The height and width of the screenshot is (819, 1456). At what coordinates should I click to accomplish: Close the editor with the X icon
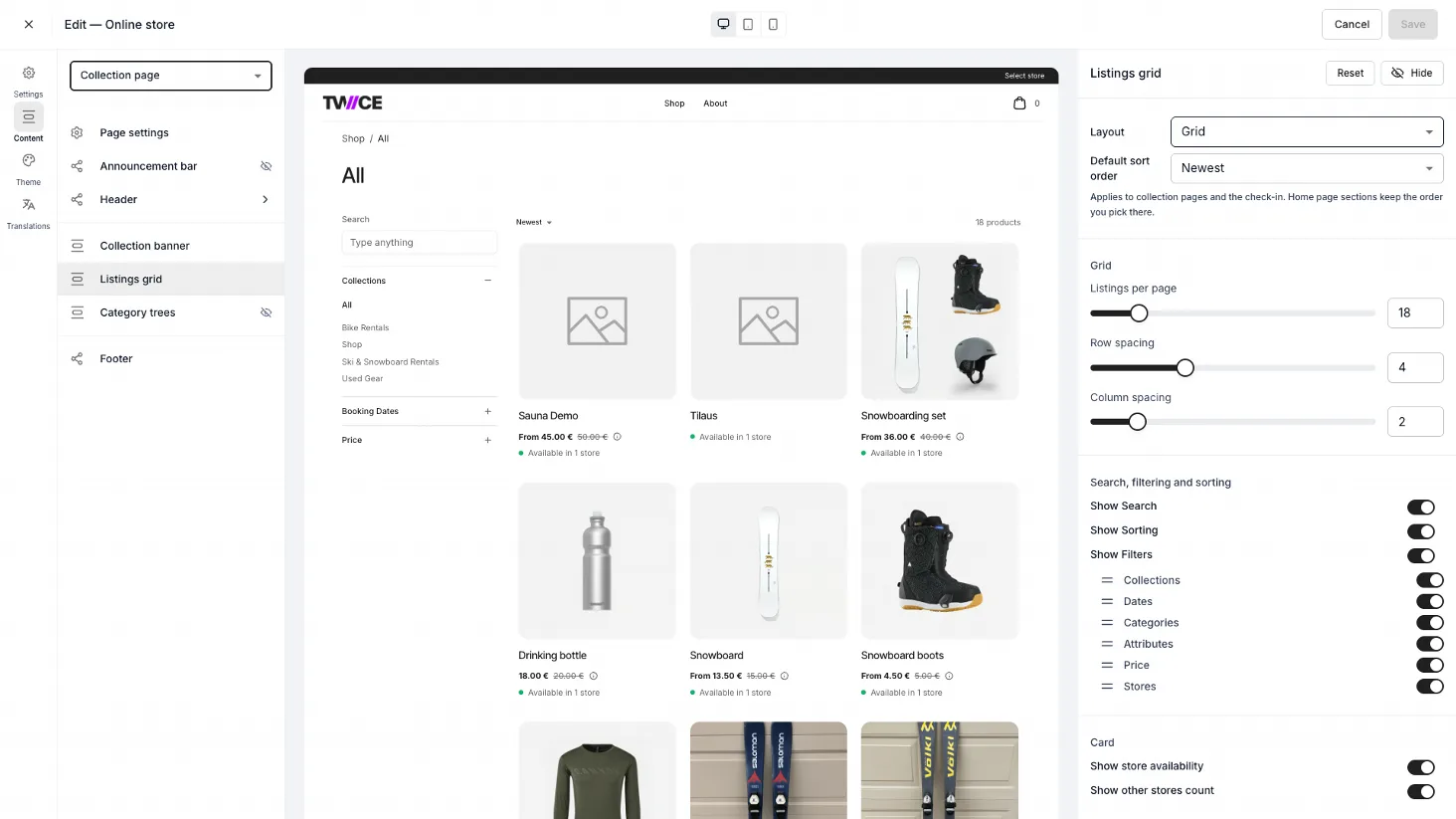point(29,24)
